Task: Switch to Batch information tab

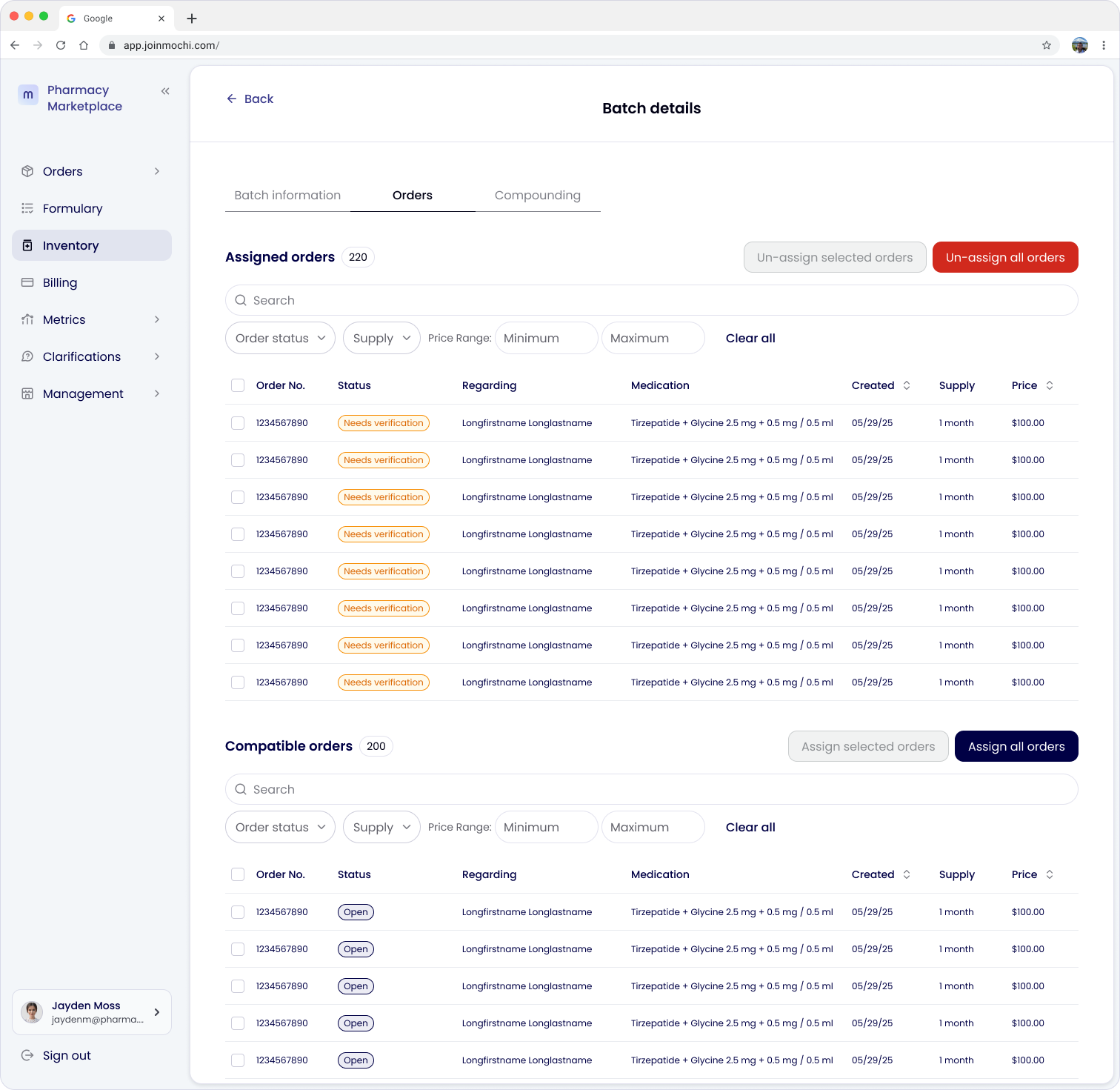Action: tap(287, 195)
